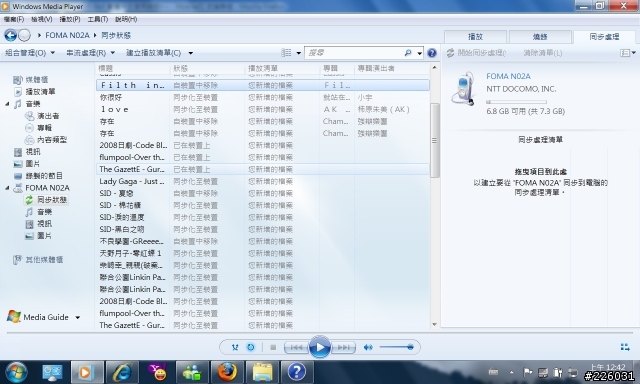Switch to the Play tab
Screen dimensions: 640x384
pyautogui.click(x=476, y=37)
